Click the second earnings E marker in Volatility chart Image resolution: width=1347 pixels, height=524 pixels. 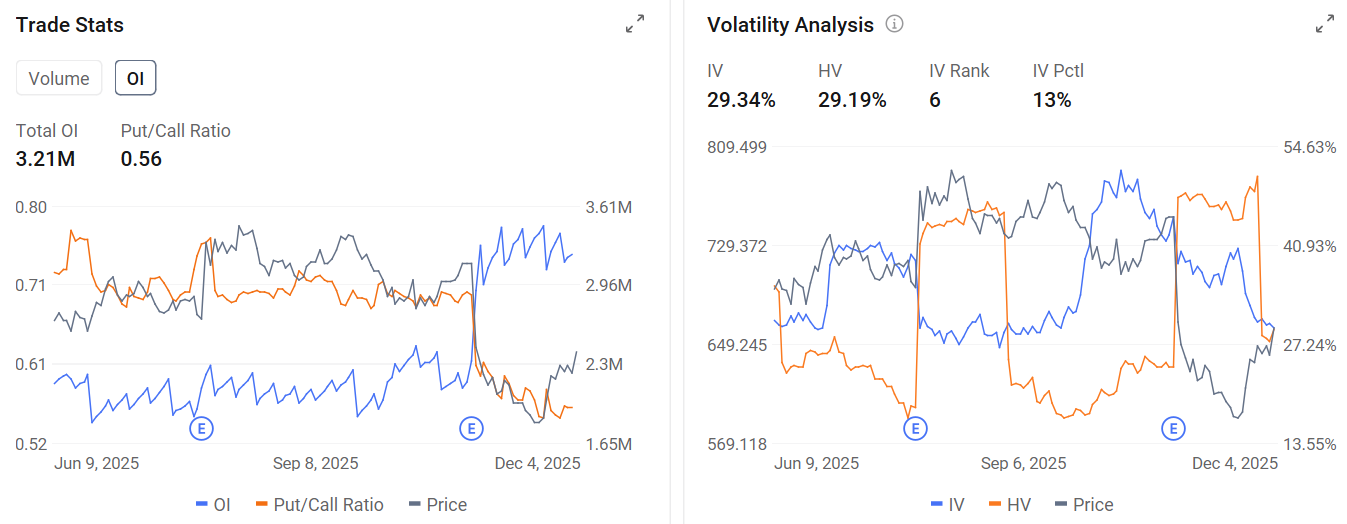(x=1173, y=428)
